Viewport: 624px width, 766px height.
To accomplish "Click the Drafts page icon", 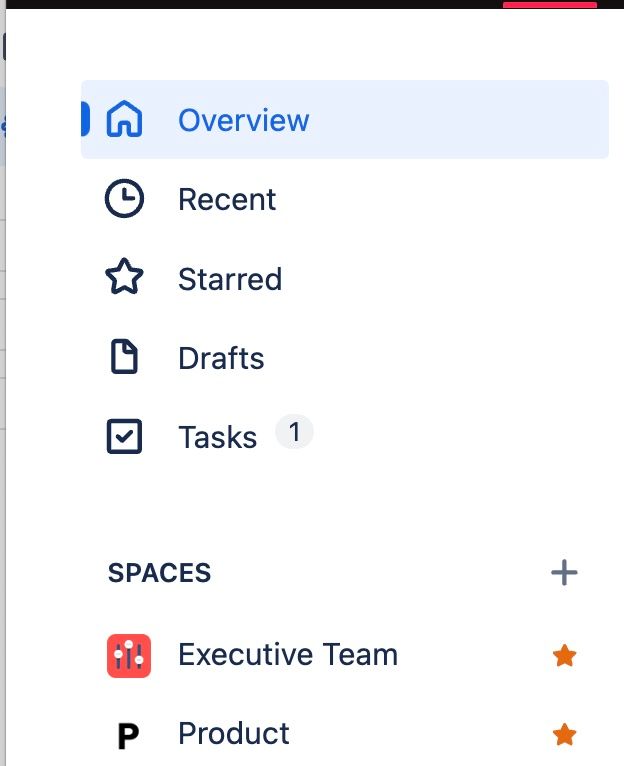I will 124,357.
